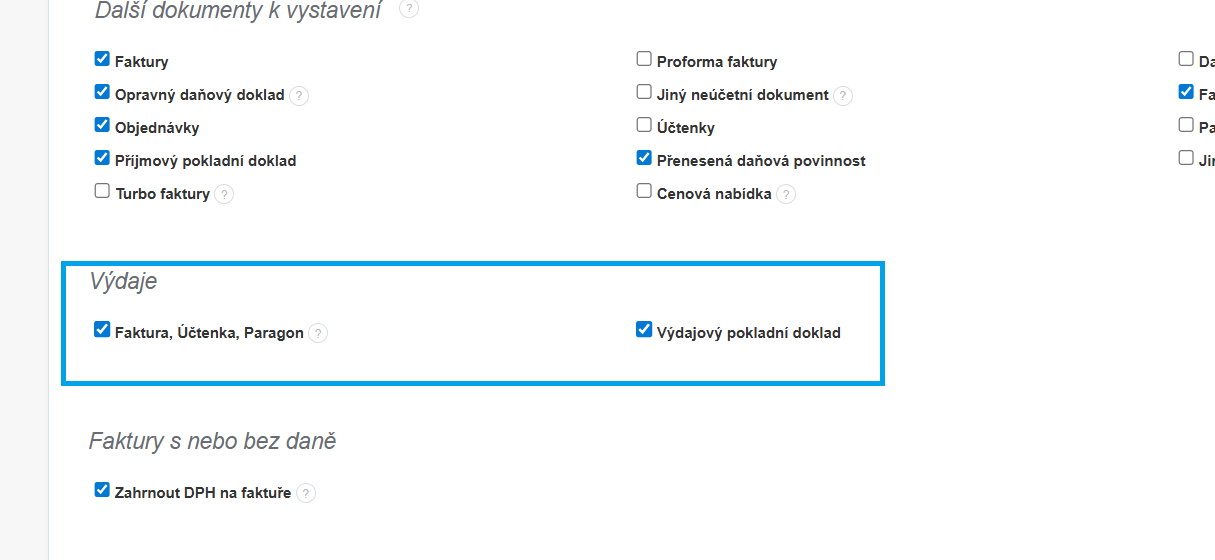
Task: Enable the Turbo faktury checkbox
Action: [102, 191]
